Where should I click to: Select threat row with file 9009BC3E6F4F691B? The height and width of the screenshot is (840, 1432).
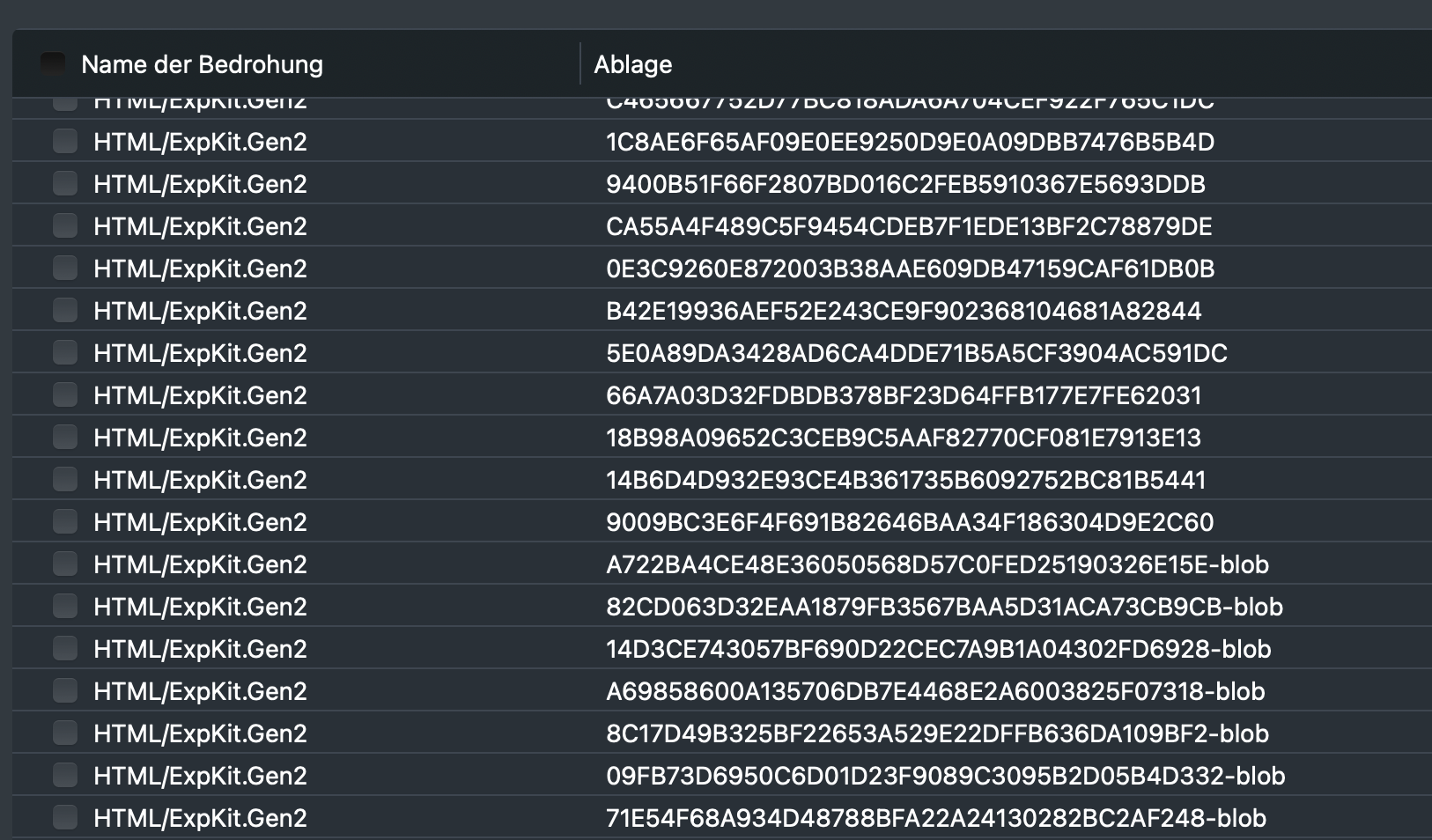[x=909, y=522]
